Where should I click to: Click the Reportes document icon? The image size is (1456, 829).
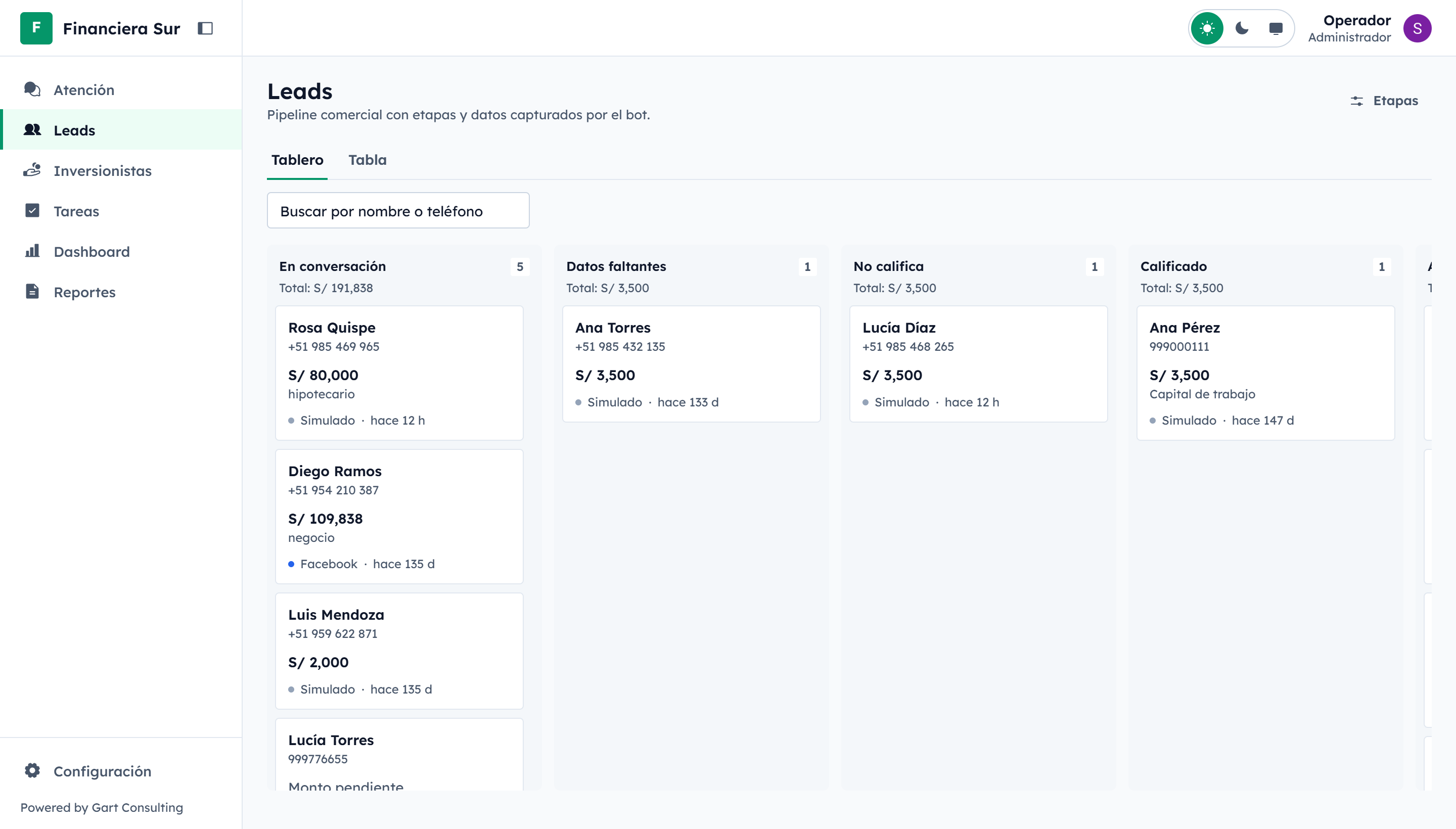coord(32,292)
